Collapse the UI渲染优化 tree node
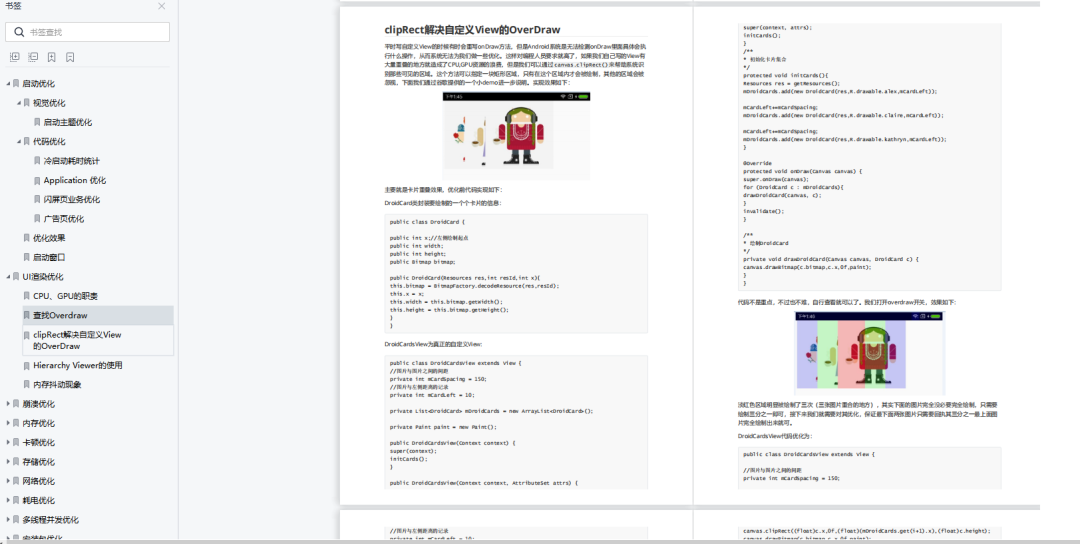This screenshot has width=1080, height=544. tap(8, 276)
